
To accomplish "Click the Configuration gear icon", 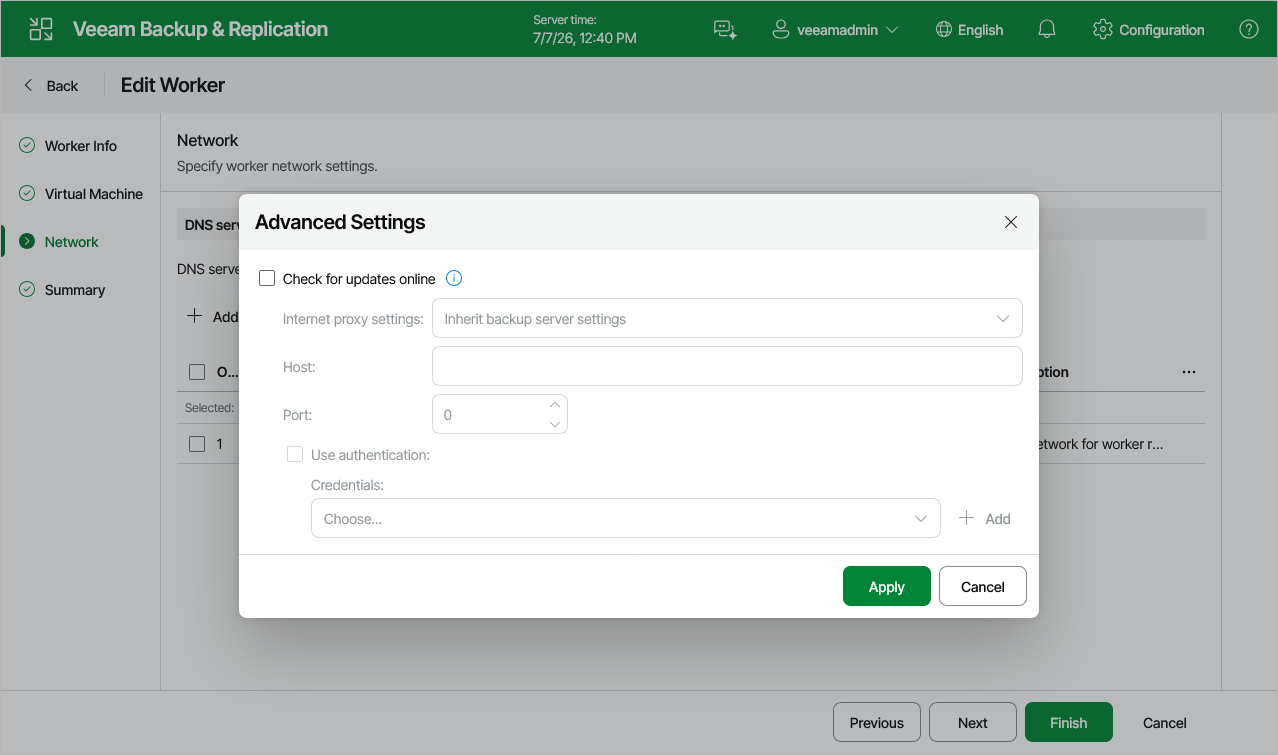I will tap(1103, 29).
